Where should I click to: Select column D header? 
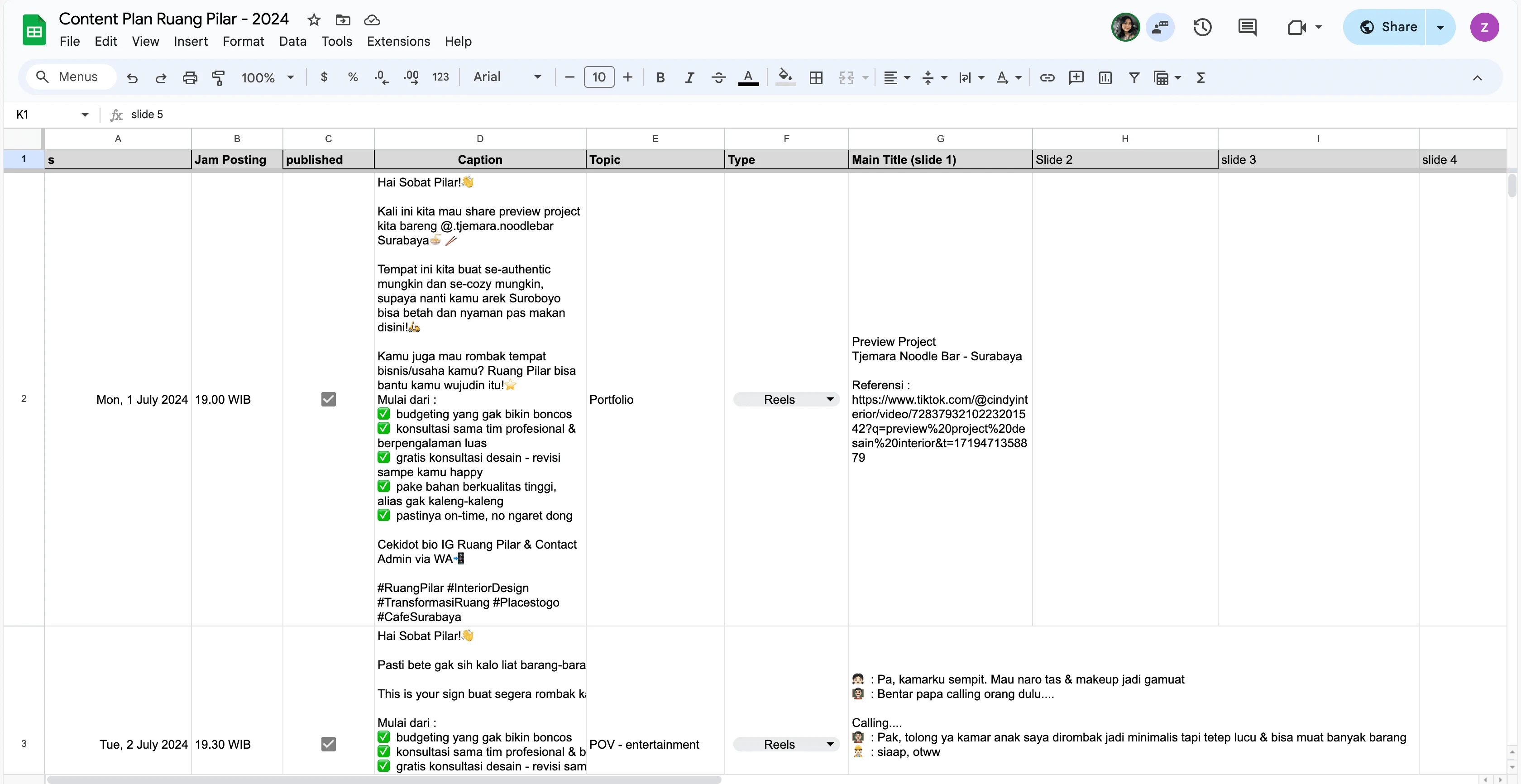[x=480, y=139]
